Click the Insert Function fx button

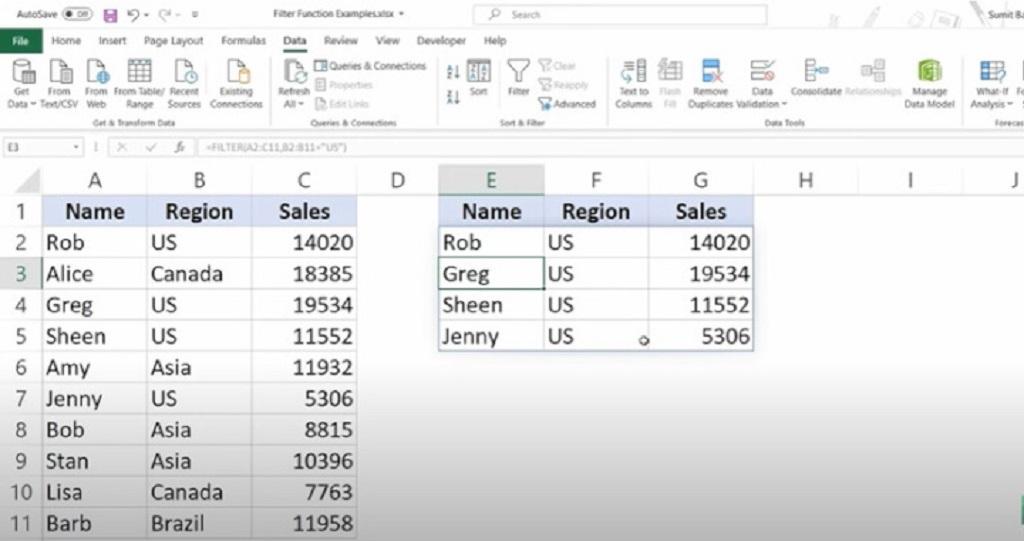tap(180, 148)
